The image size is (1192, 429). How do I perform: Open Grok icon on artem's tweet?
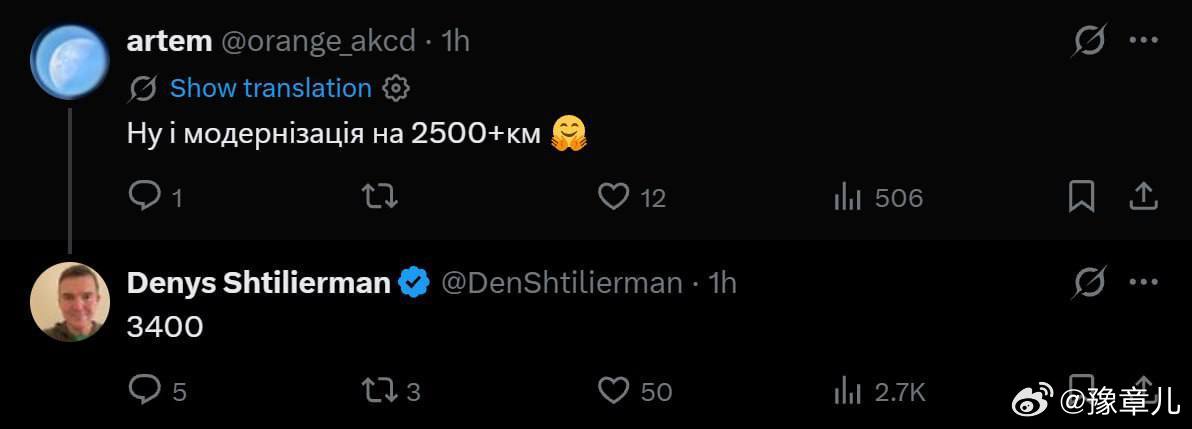tap(1089, 40)
